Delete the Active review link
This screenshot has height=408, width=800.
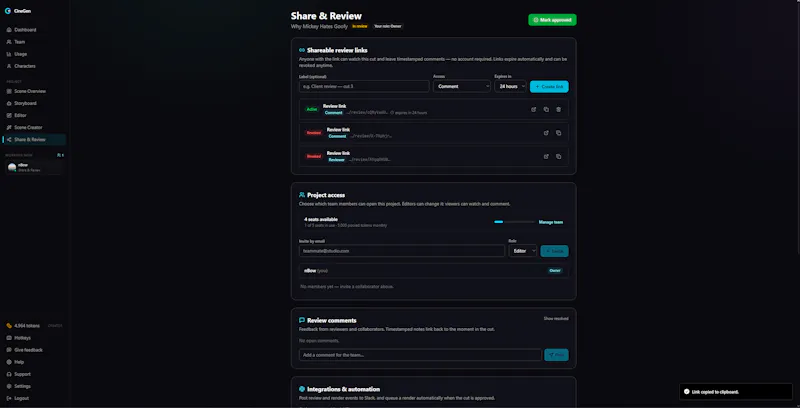558,110
